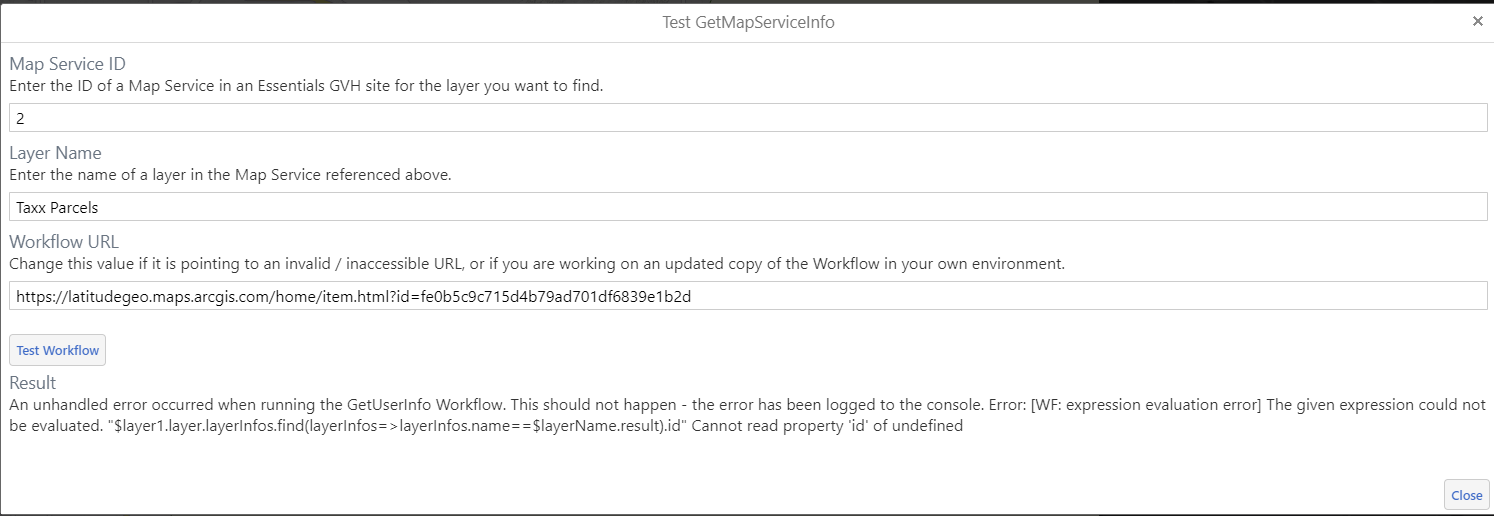Click the Map Service ID heading label

coord(68,65)
